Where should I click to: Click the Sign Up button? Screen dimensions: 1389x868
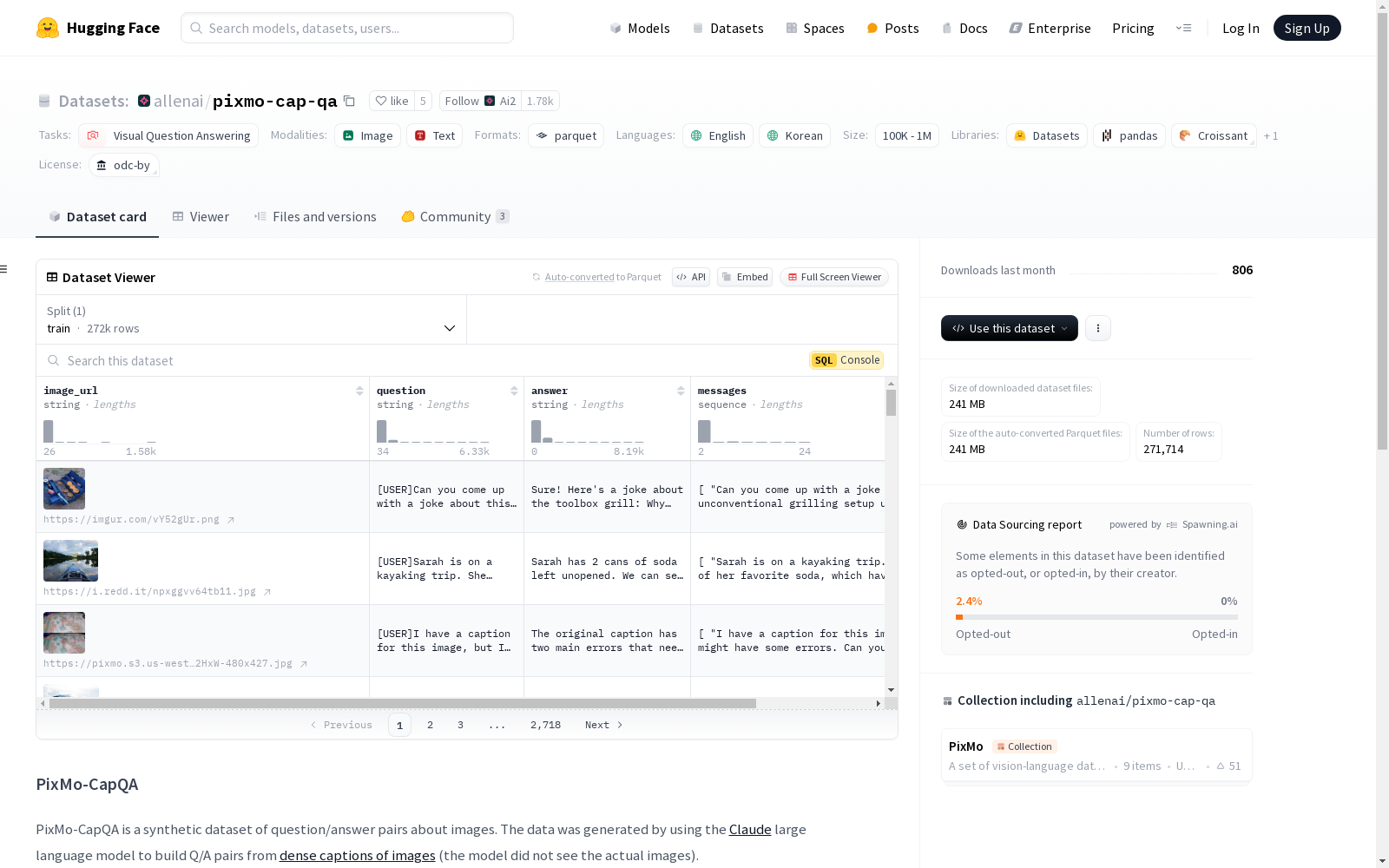(1307, 28)
